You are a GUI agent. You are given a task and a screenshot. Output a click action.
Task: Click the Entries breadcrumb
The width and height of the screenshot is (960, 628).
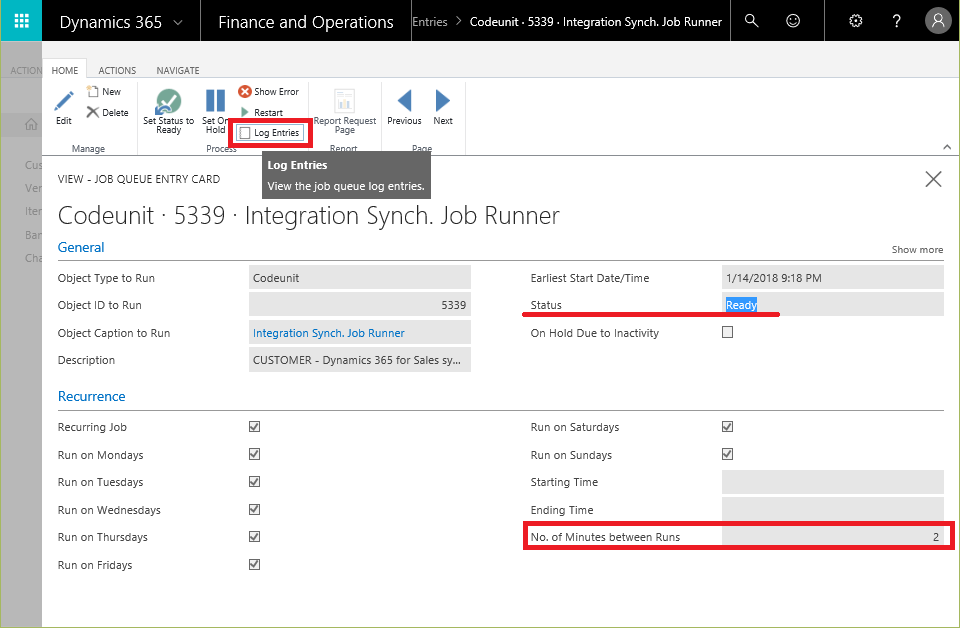(x=430, y=21)
